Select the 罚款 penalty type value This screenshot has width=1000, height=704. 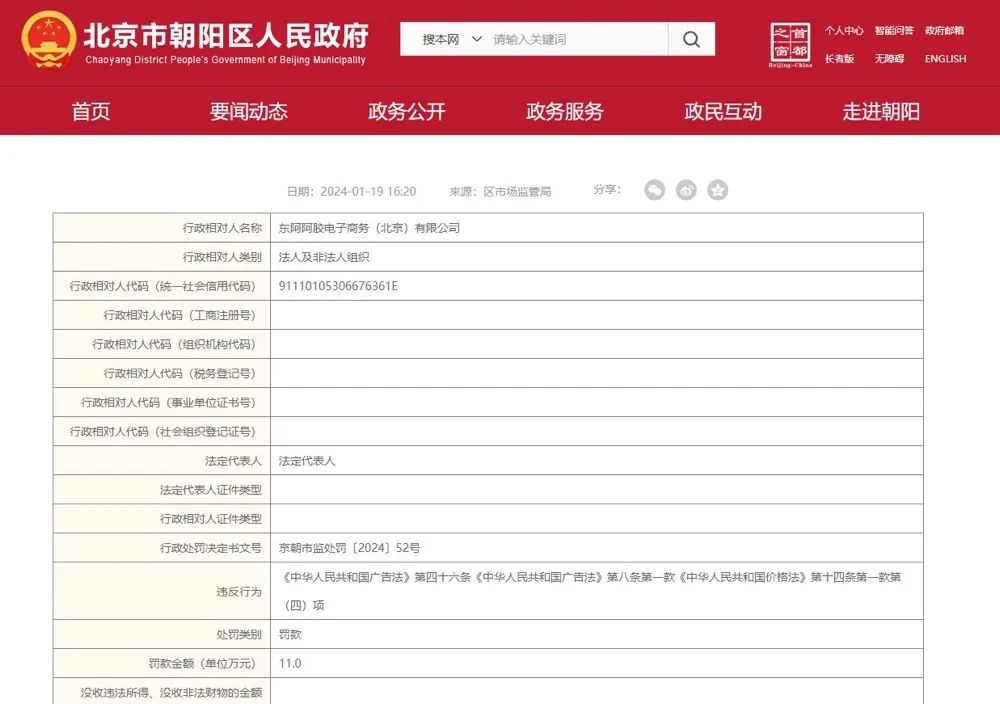[290, 634]
